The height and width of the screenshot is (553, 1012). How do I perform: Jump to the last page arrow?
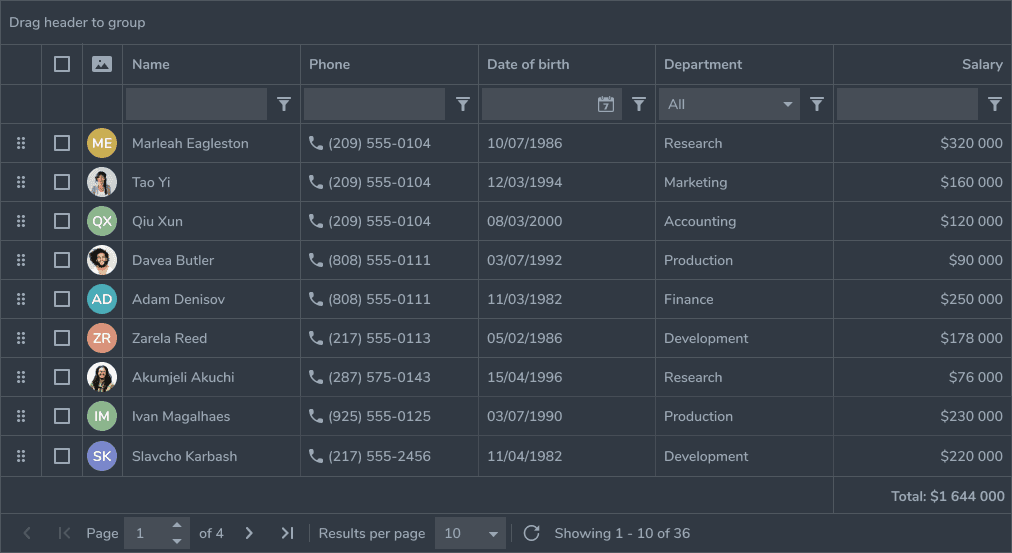(287, 533)
